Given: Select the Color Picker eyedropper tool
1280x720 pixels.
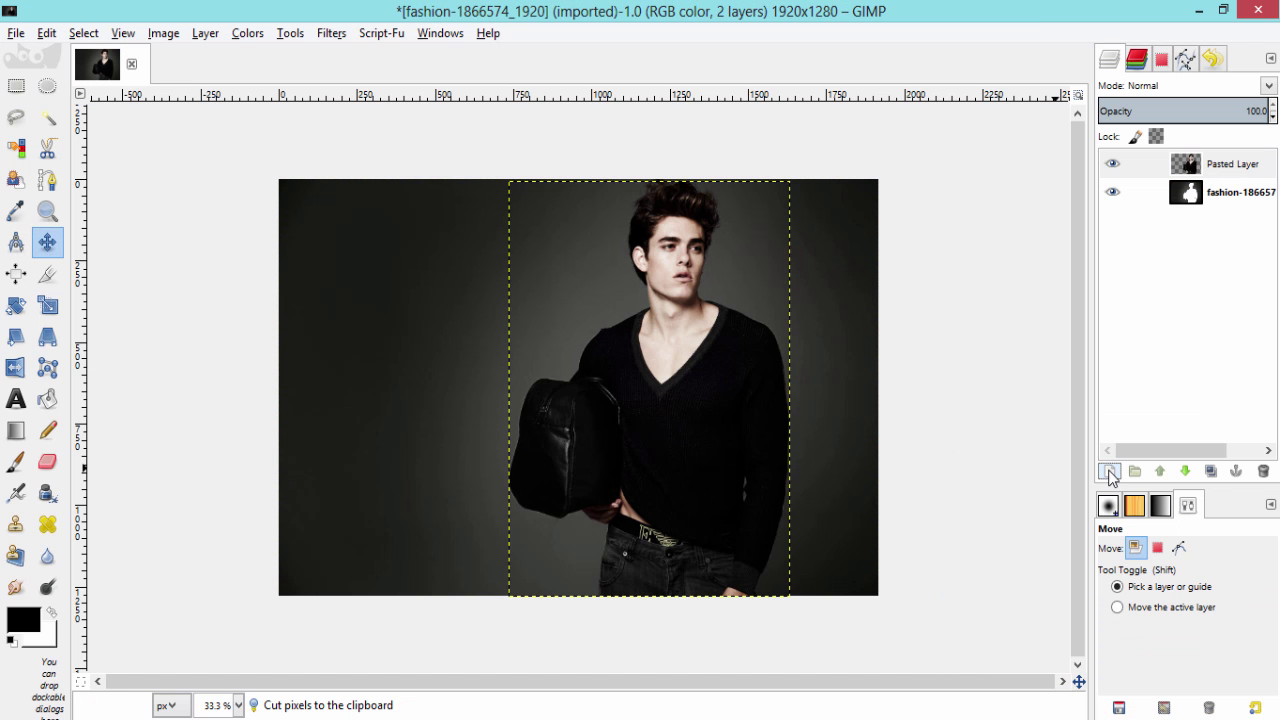Looking at the screenshot, I should pyautogui.click(x=16, y=211).
